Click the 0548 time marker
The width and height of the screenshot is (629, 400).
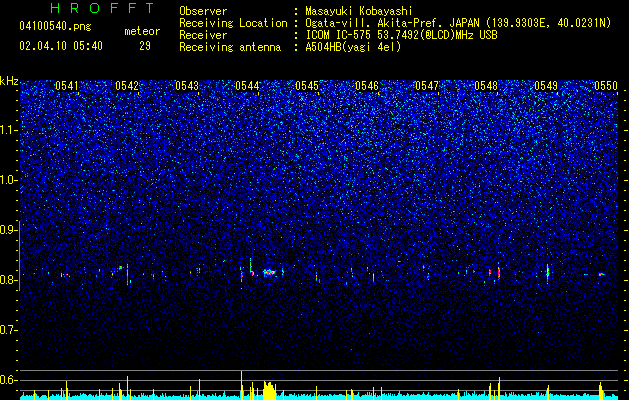pyautogui.click(x=486, y=86)
